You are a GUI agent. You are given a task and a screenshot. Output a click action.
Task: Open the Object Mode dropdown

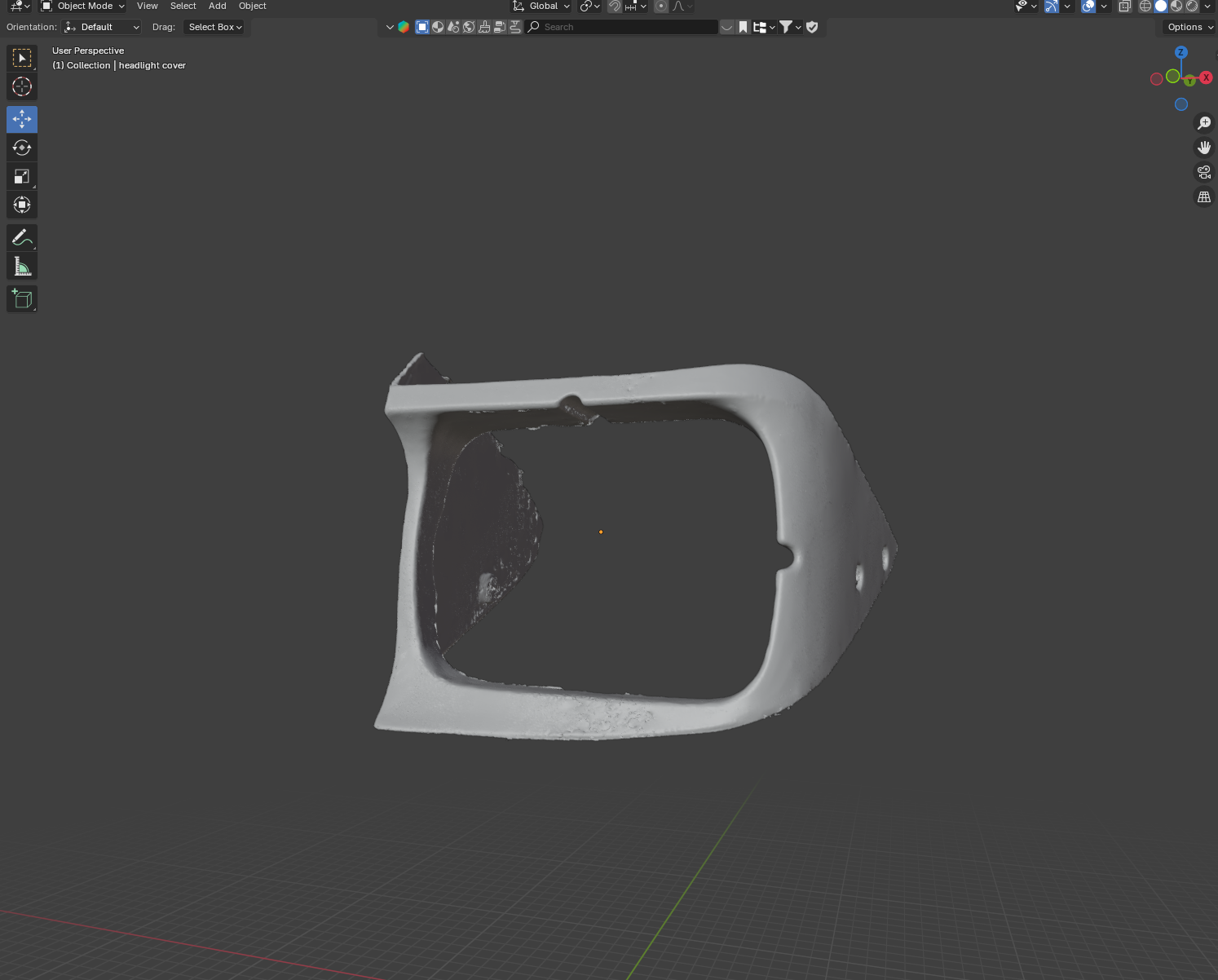[x=83, y=7]
